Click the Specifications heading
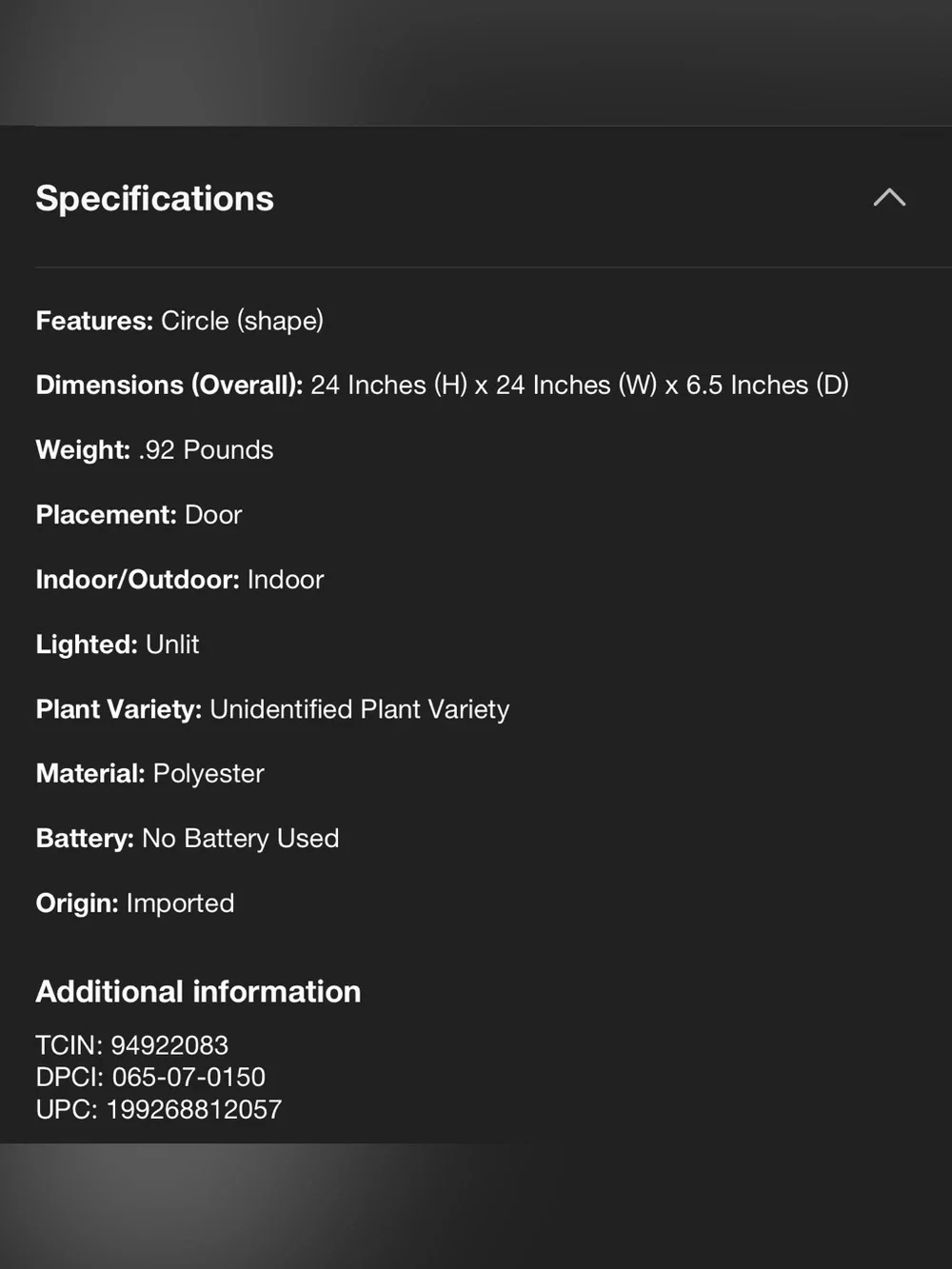The width and height of the screenshot is (952, 1269). tap(154, 198)
